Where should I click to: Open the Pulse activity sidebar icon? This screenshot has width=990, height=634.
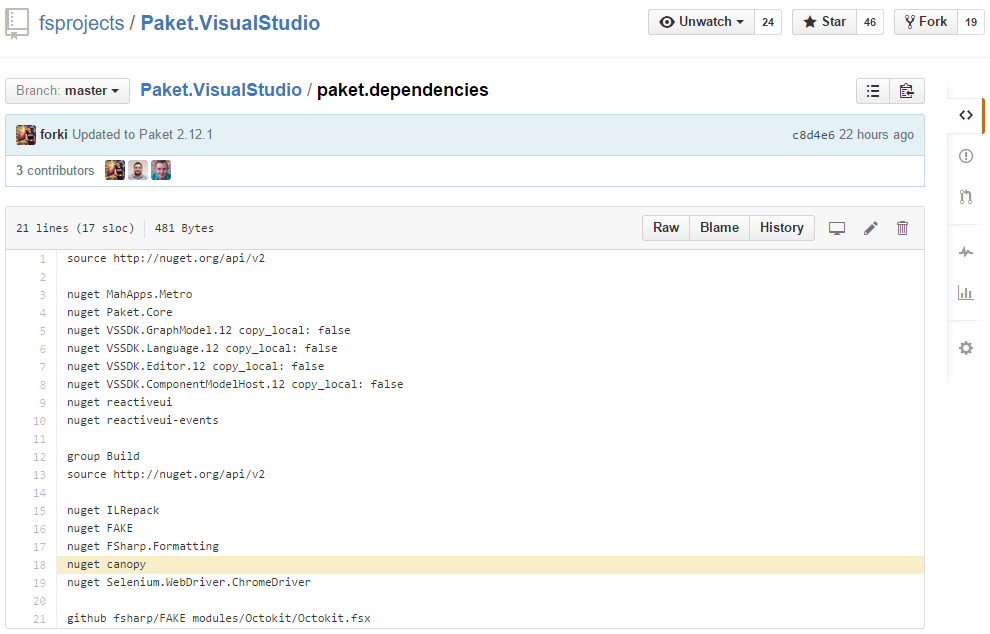point(965,252)
